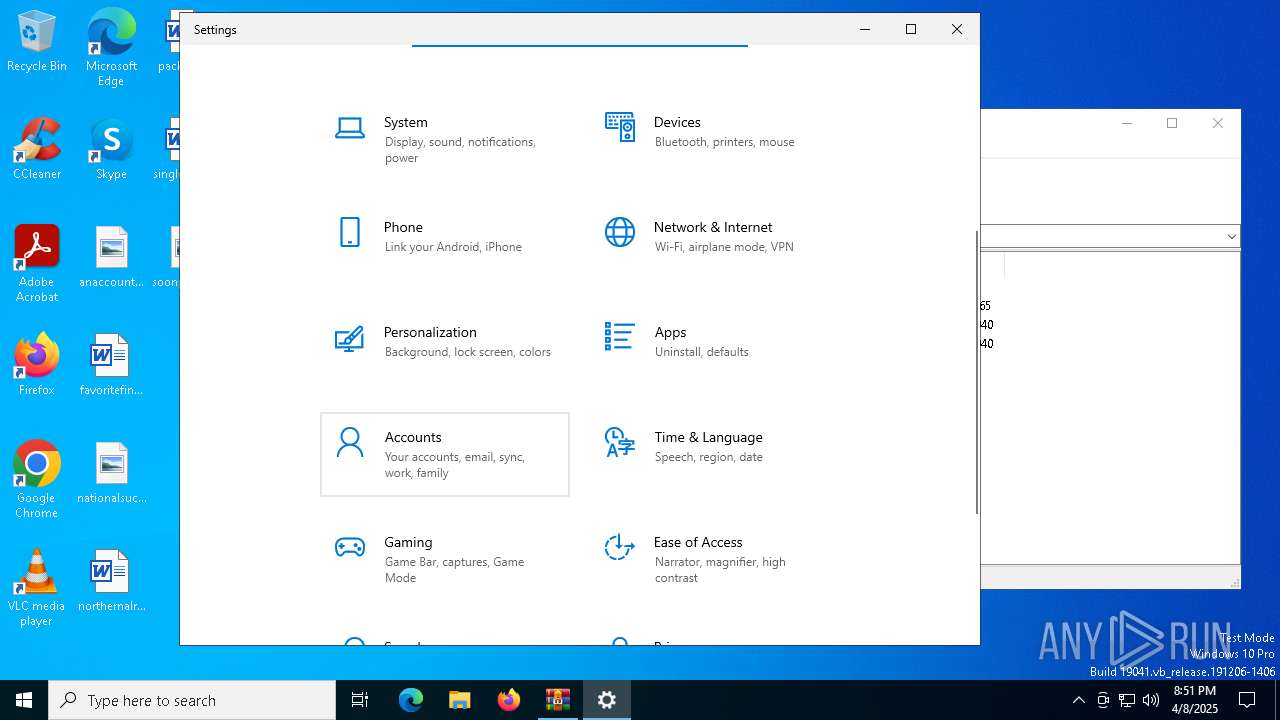Open the notification center
This screenshot has width=1280, height=720.
coord(1247,700)
